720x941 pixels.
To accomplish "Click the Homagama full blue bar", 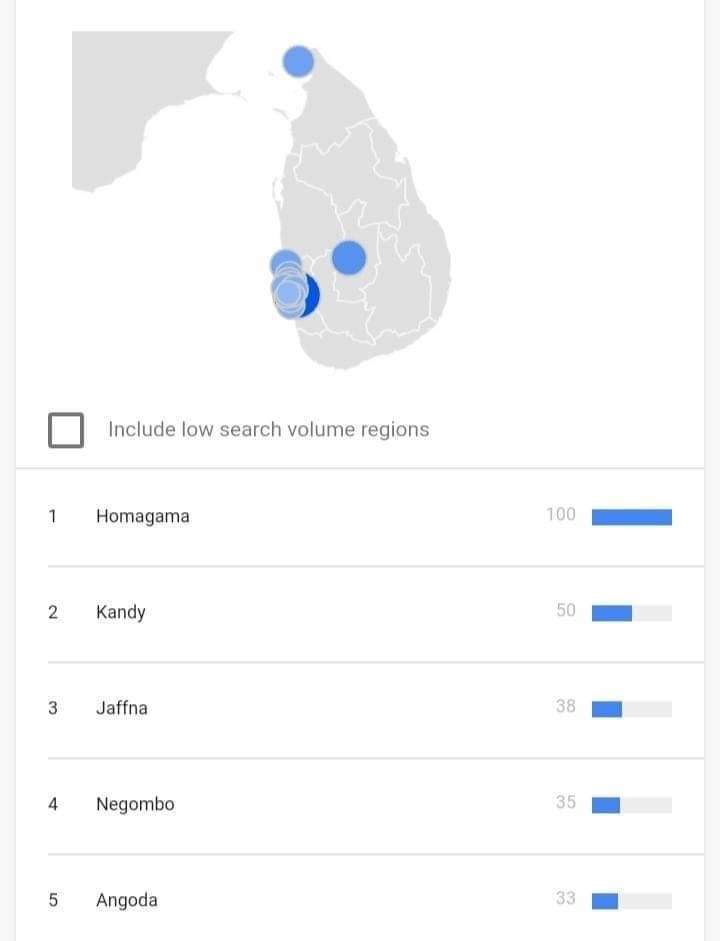I will [x=632, y=517].
